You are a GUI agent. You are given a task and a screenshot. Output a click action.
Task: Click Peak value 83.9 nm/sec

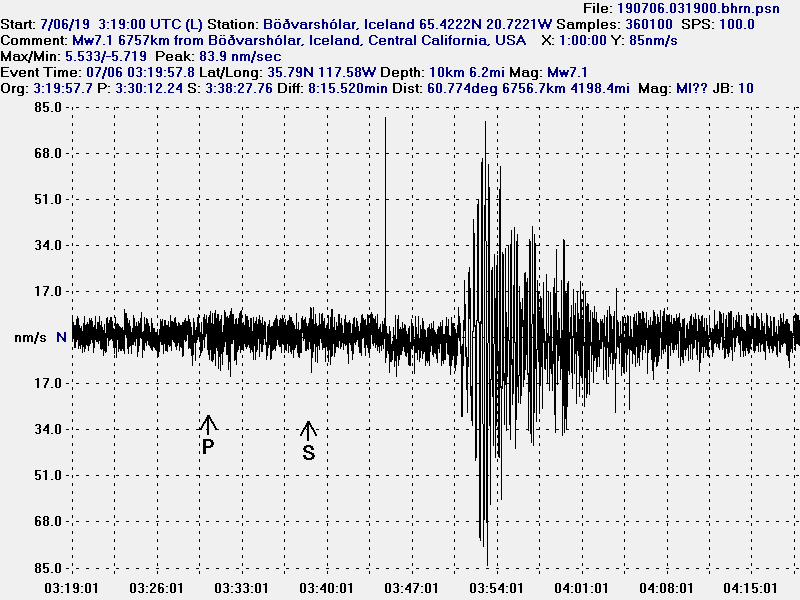pyautogui.click(x=240, y=56)
